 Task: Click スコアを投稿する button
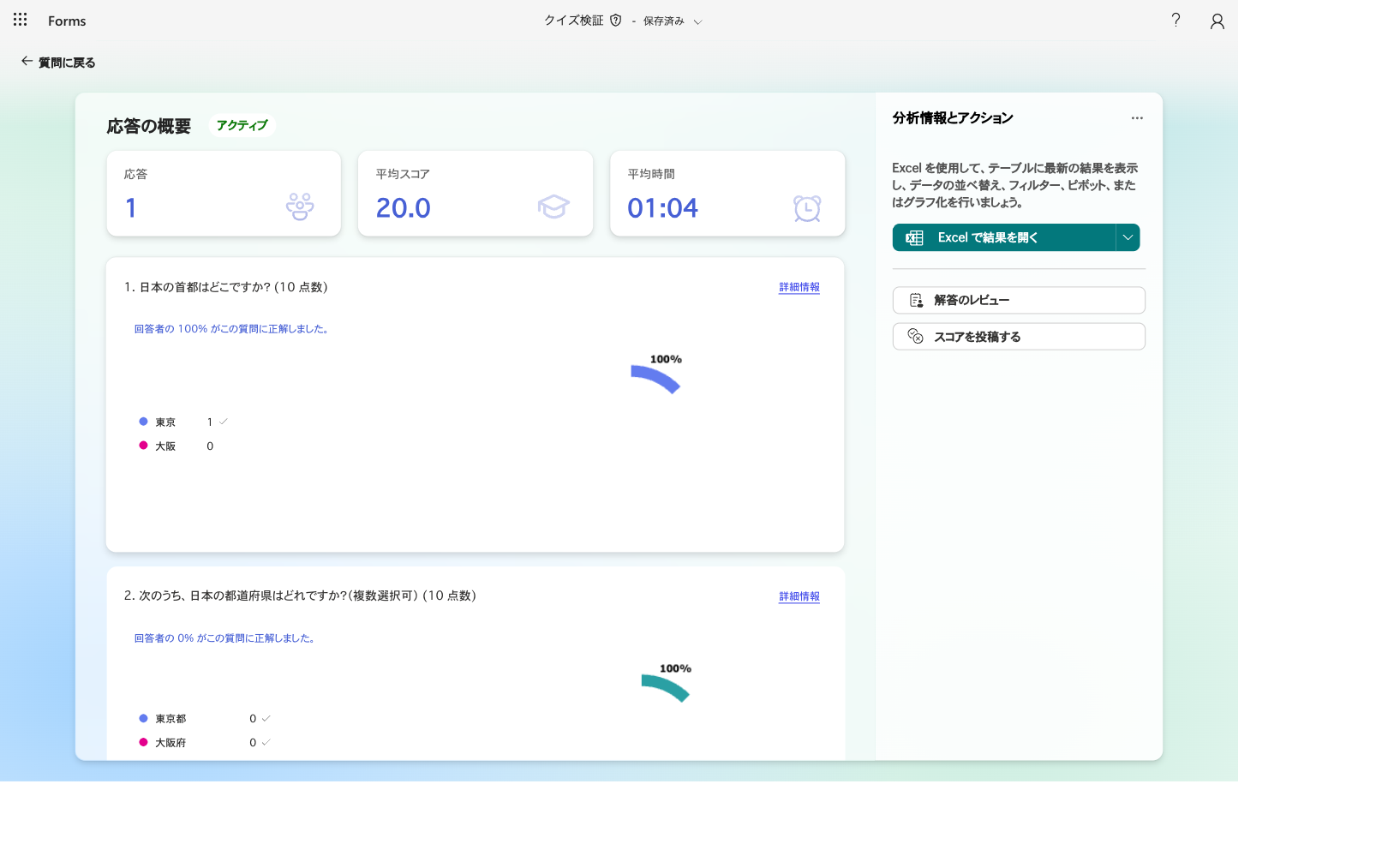1019,336
